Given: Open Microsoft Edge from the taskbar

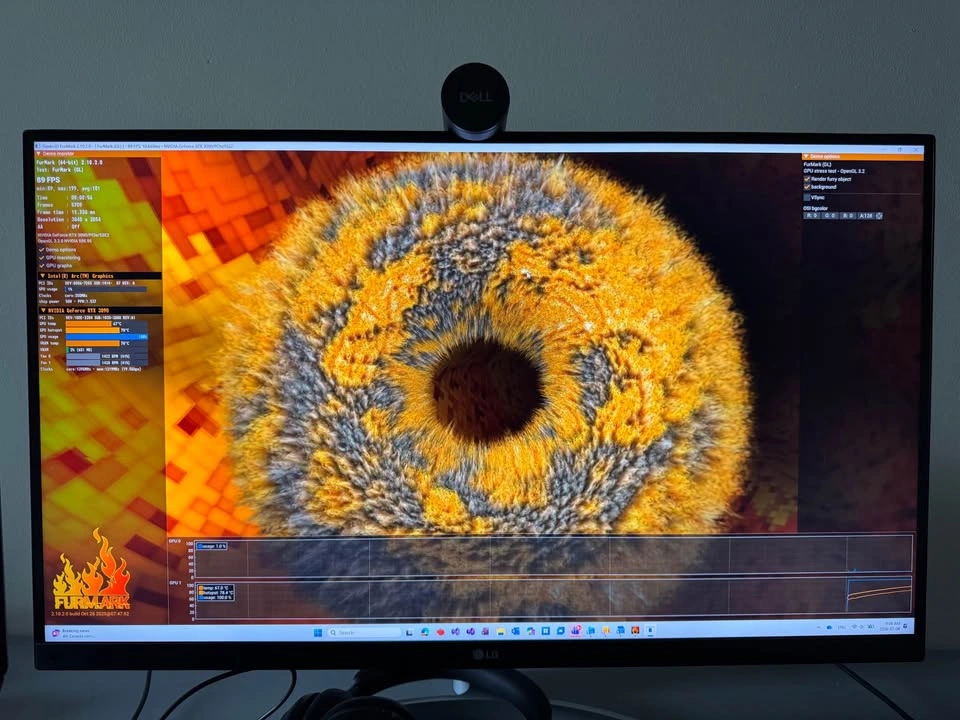Looking at the screenshot, I should click(425, 632).
